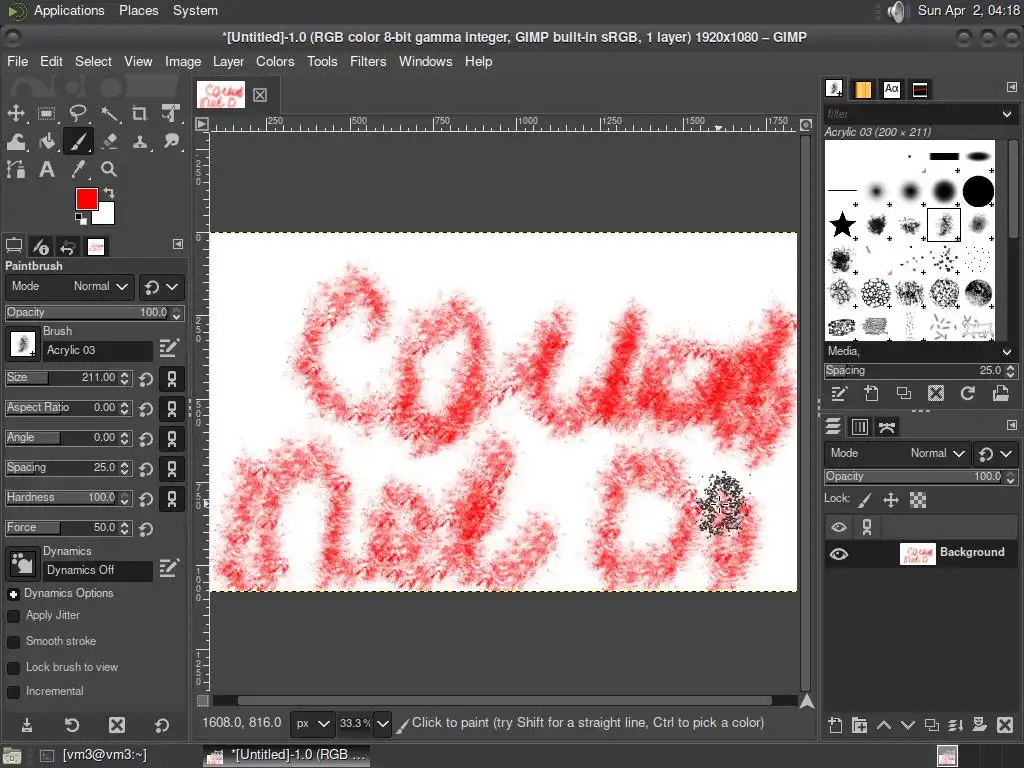Switch to the Patterns tab in right dock
Viewport: 1024px width, 768px height.
click(863, 89)
